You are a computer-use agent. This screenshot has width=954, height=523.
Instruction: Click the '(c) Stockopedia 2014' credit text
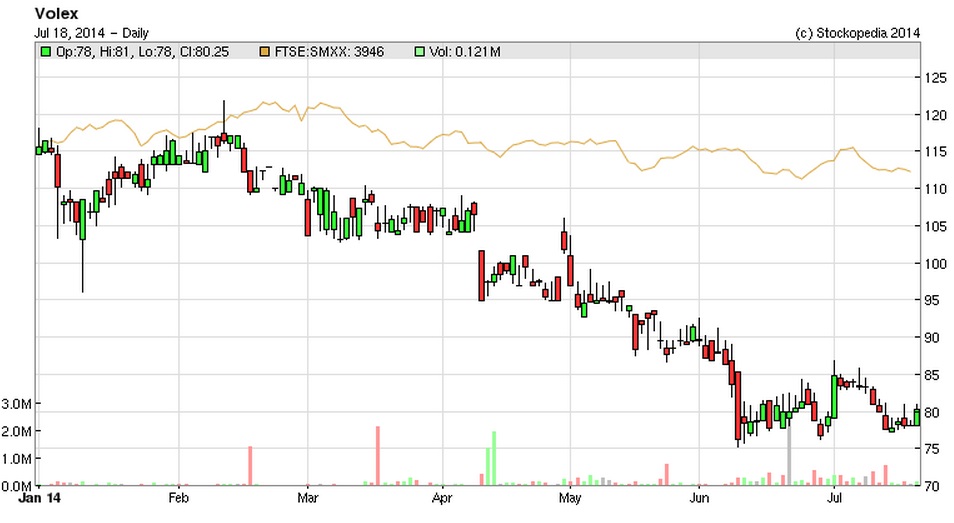click(857, 33)
